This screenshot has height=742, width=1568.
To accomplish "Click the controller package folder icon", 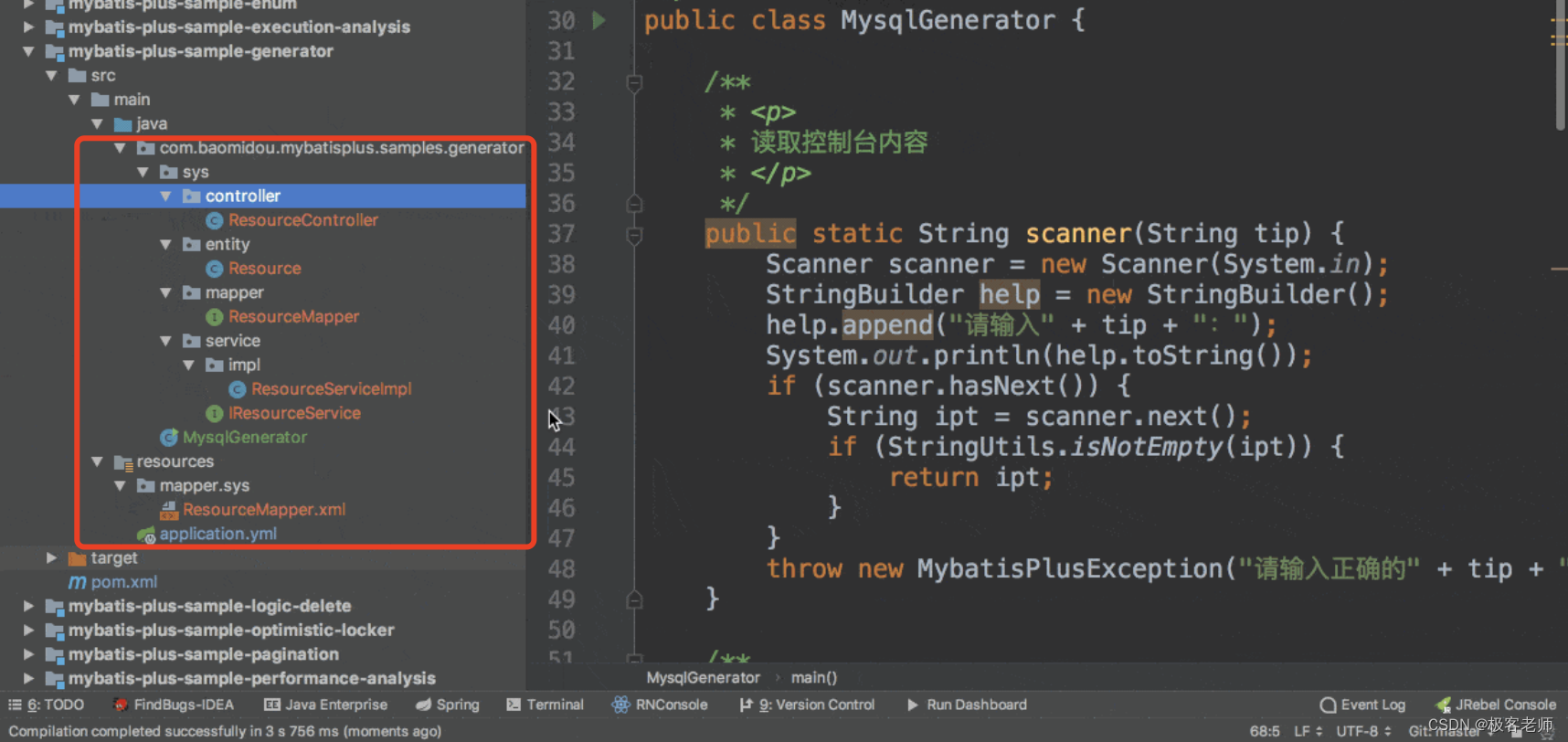I will [192, 196].
